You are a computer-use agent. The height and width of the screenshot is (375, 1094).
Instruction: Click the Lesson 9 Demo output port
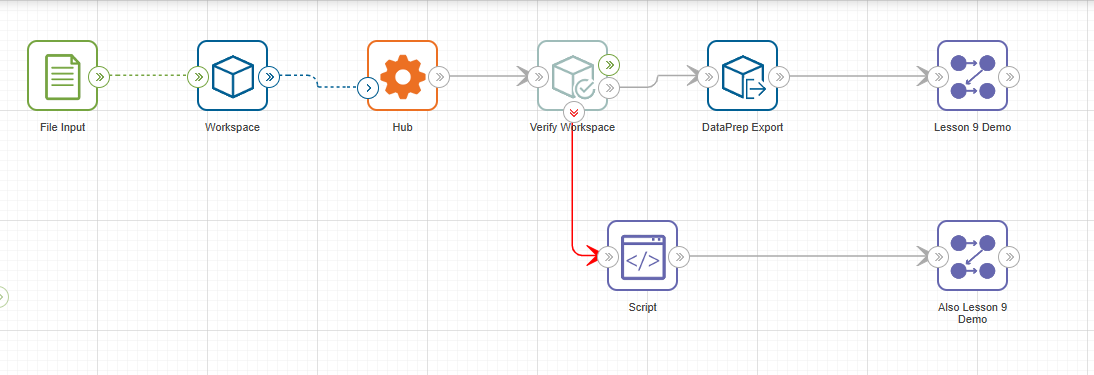pos(1009,76)
